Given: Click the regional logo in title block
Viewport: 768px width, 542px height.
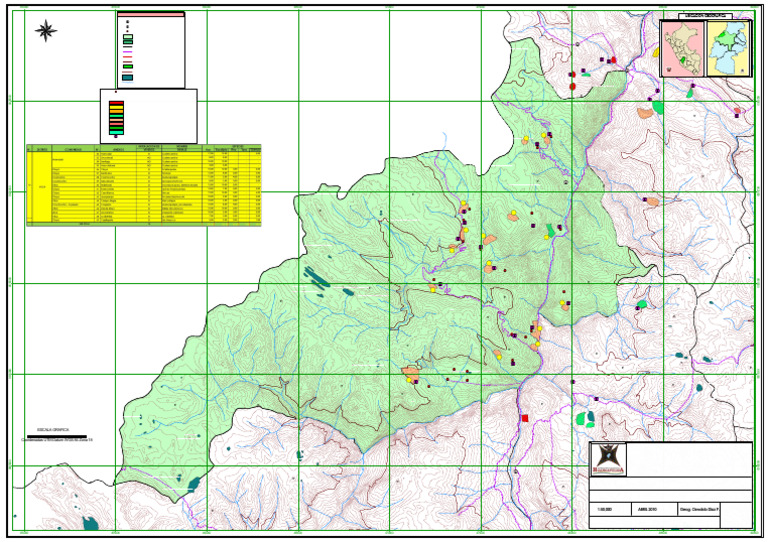Looking at the screenshot, I should click(609, 459).
